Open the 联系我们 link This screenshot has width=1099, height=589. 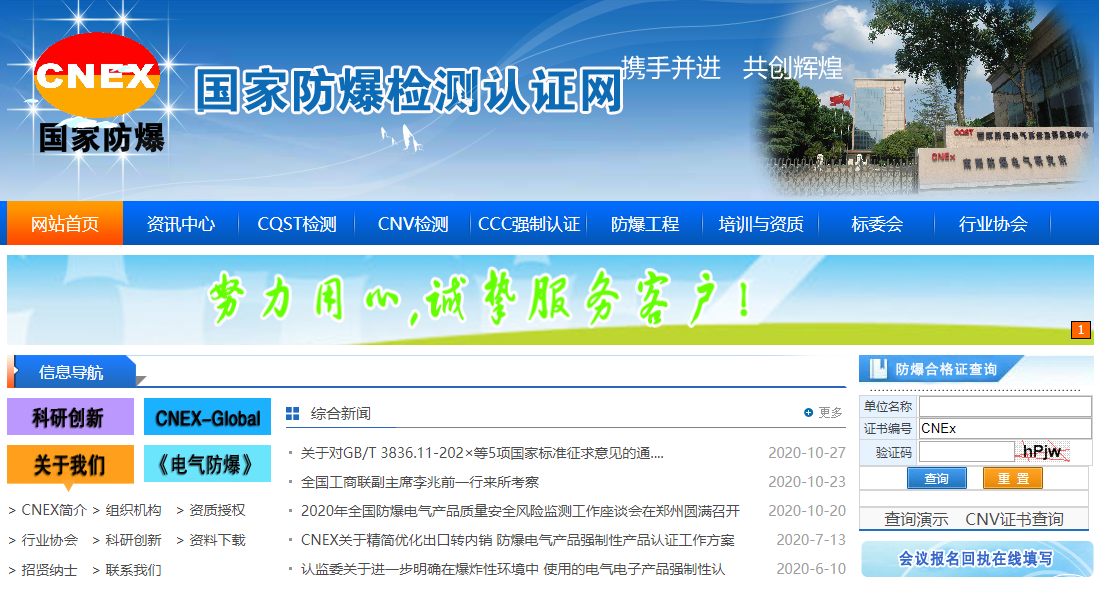point(133,569)
